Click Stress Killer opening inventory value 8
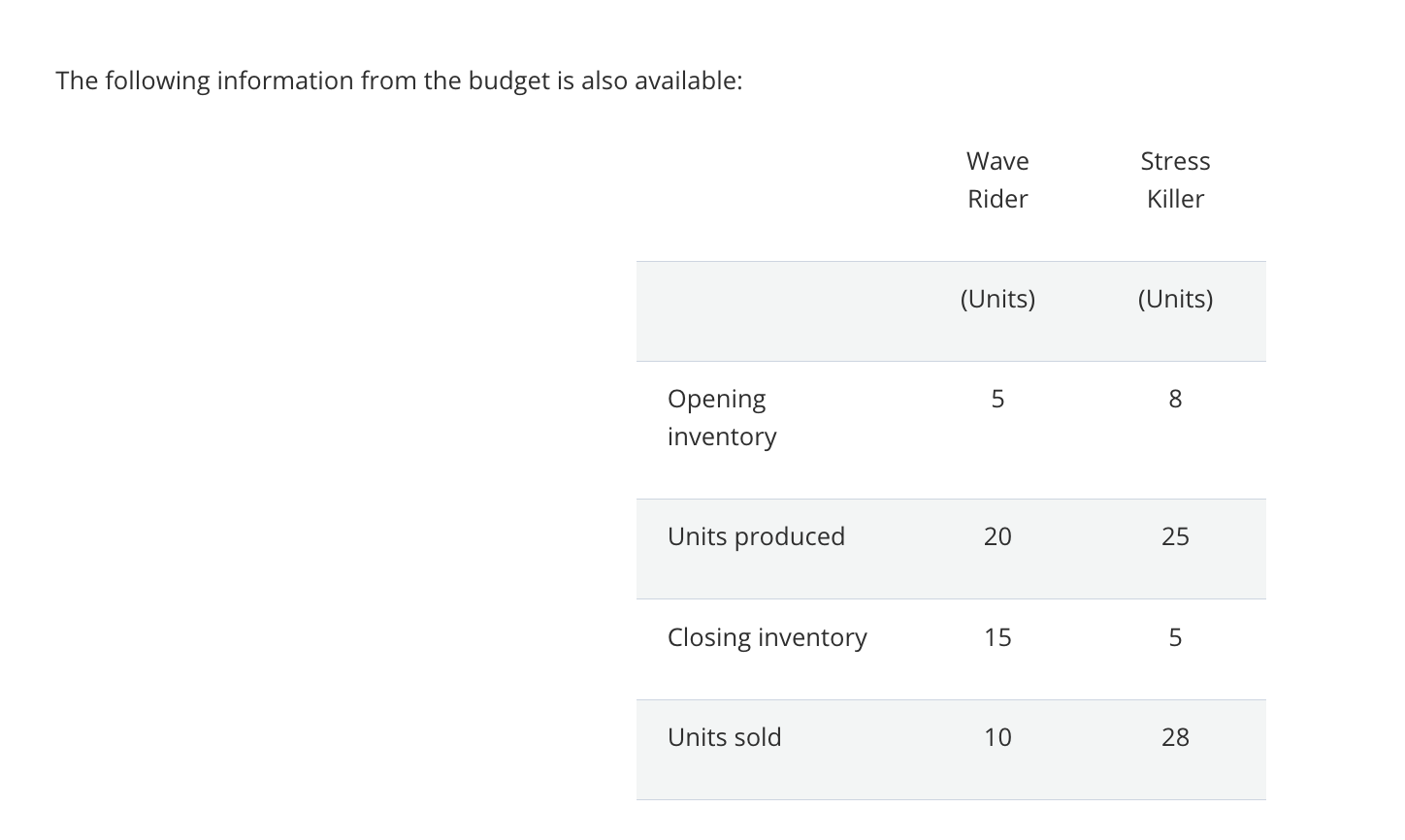This screenshot has height=840, width=1405. click(x=1175, y=399)
